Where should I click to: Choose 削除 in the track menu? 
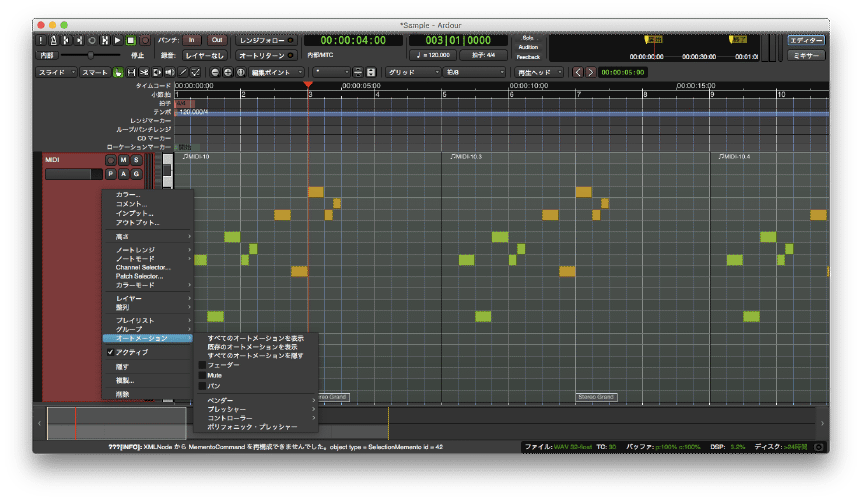tap(147, 394)
